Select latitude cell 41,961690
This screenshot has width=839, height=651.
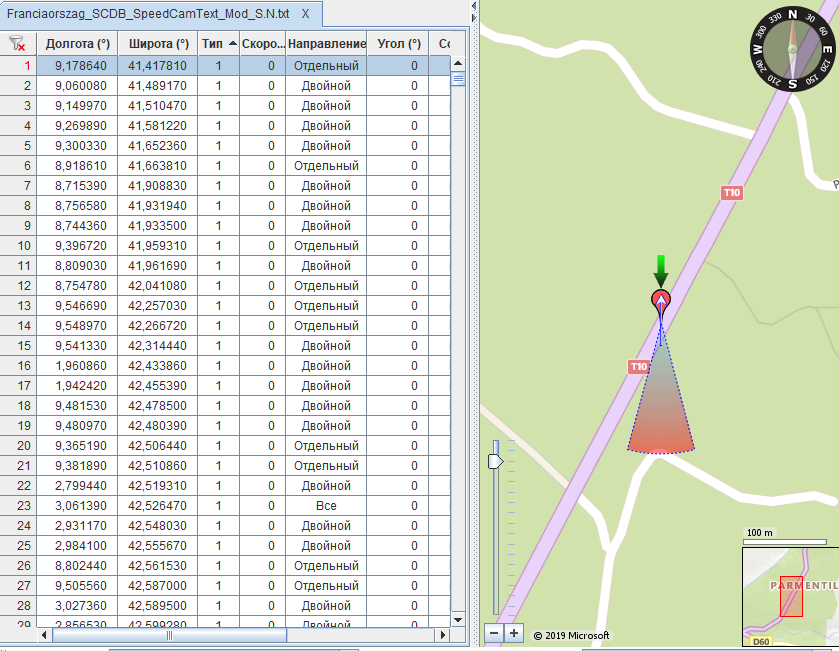[x=158, y=266]
